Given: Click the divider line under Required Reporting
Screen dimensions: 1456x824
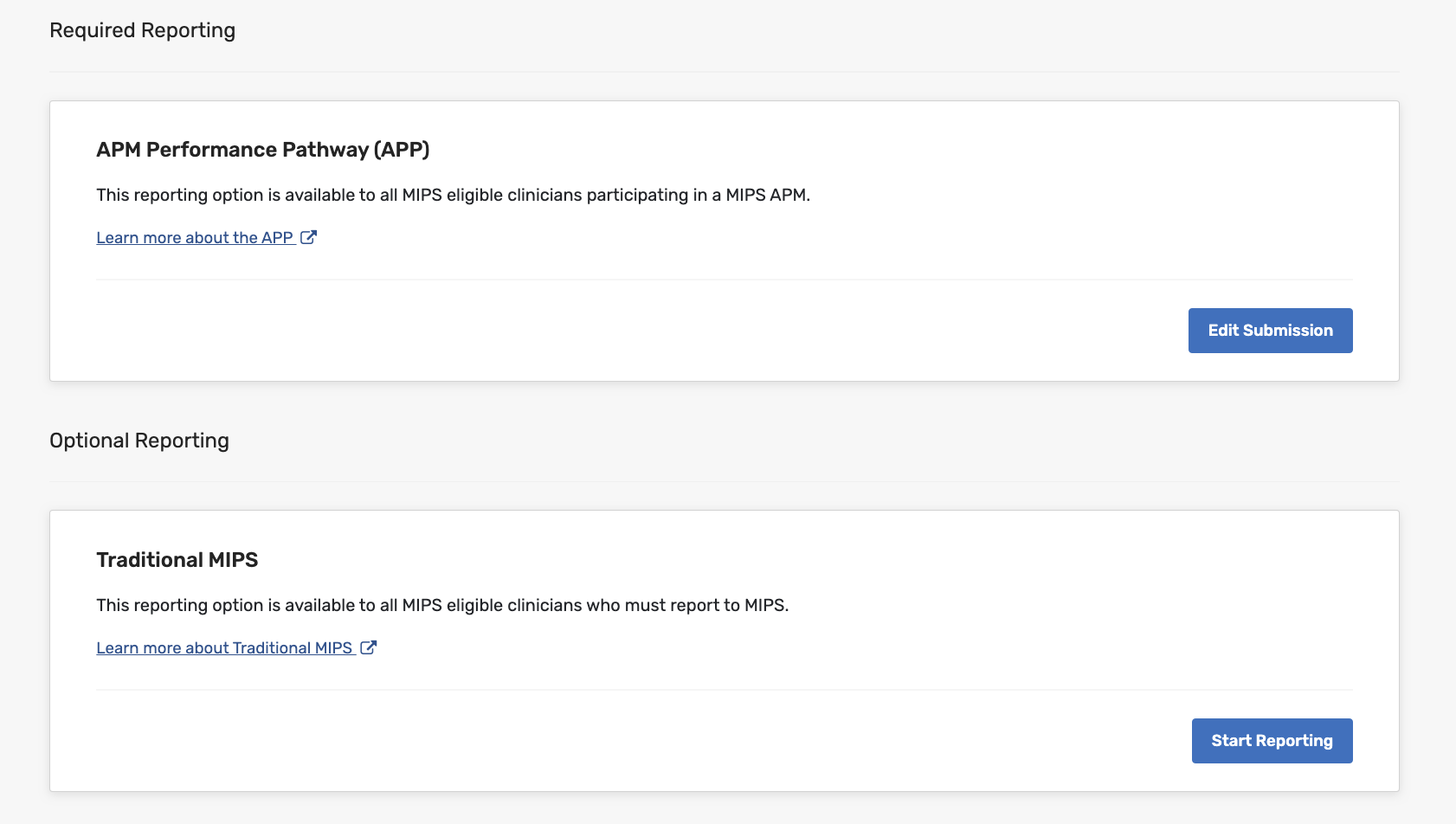Looking at the screenshot, I should (x=724, y=72).
